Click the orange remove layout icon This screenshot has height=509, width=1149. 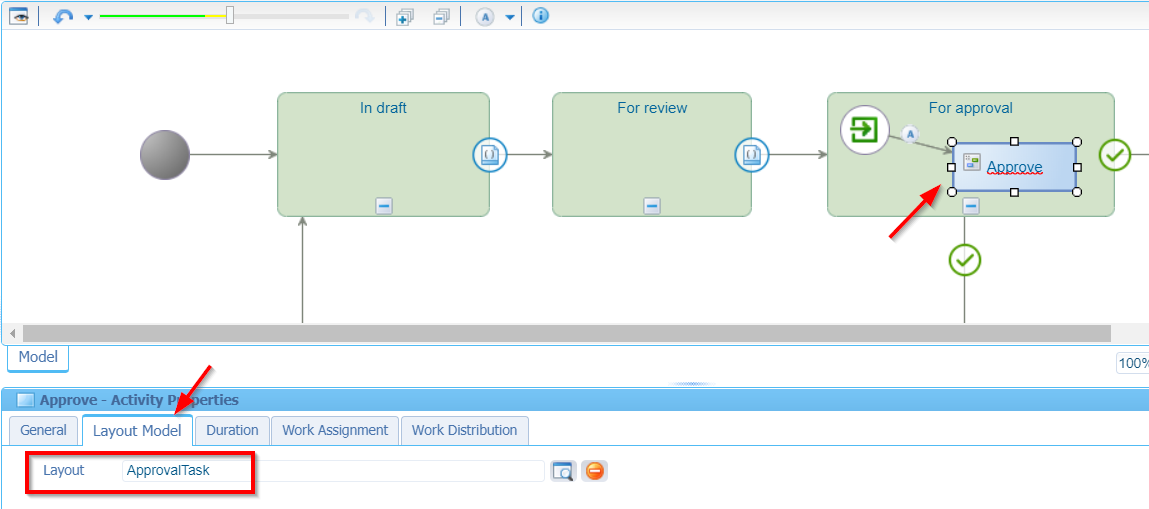click(595, 471)
